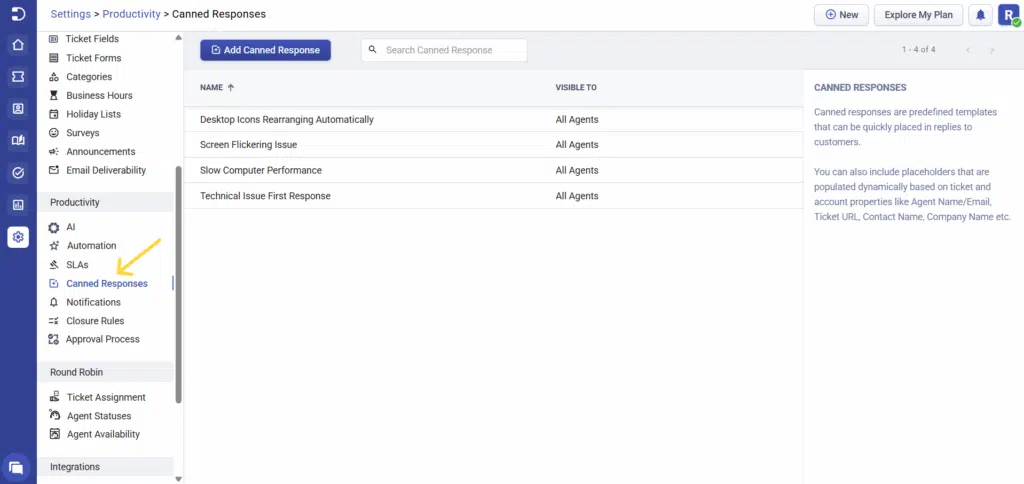
Task: Open the reports chart icon in rail
Action: pos(18,205)
